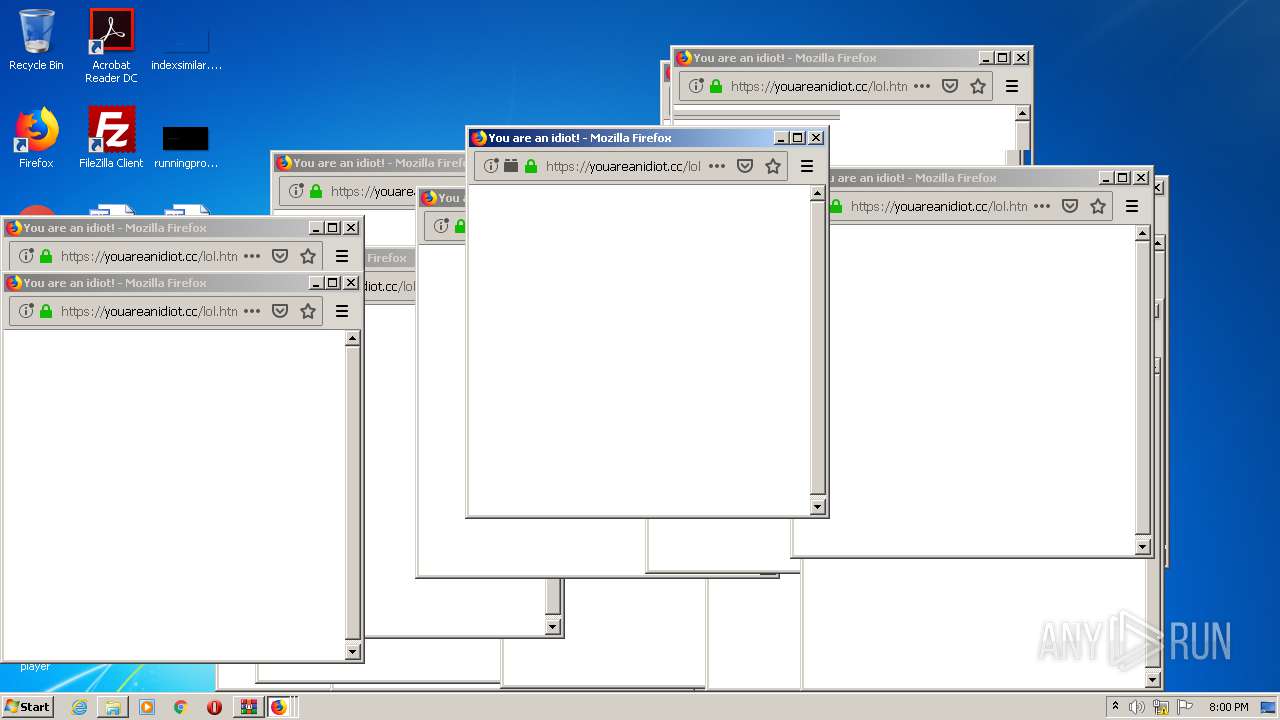Viewport: 1280px width, 720px height.
Task: Save to Pocket in lower left Firefox window
Action: tap(280, 311)
